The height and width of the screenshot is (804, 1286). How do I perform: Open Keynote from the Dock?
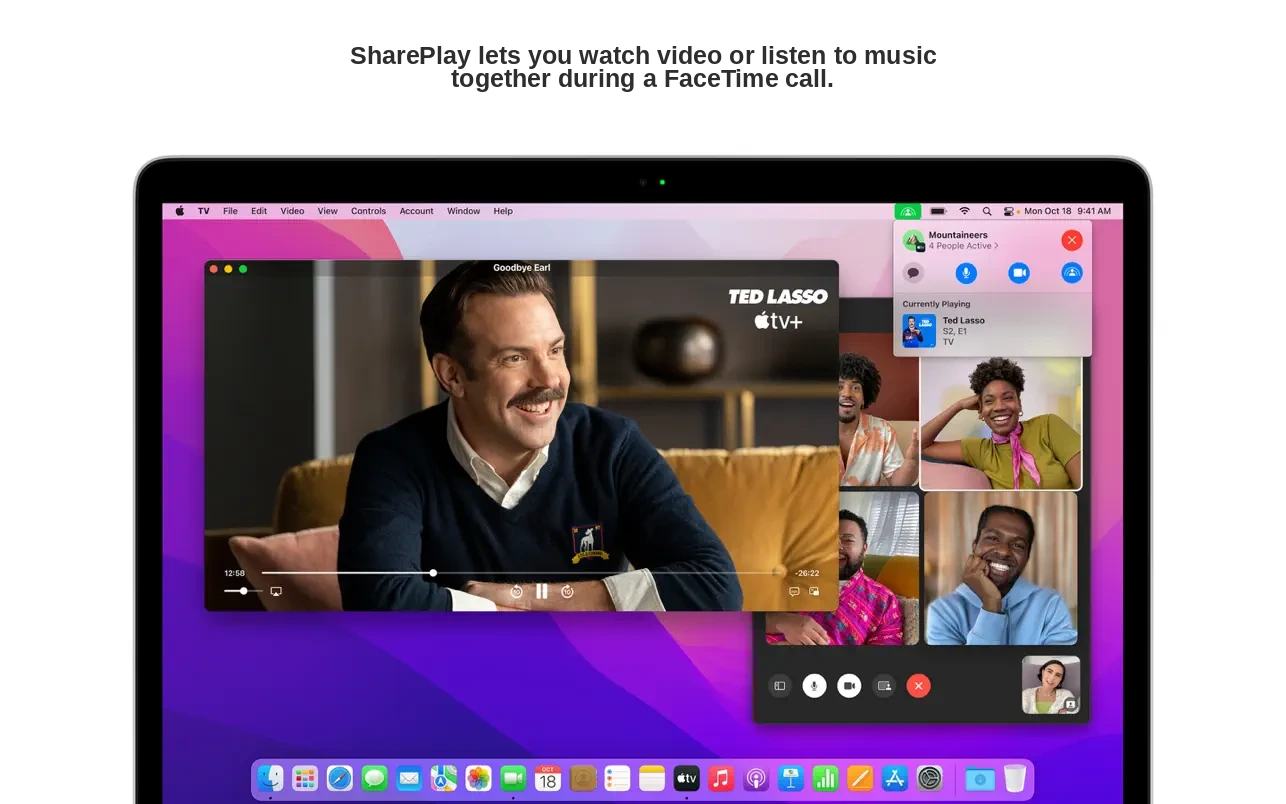791,778
